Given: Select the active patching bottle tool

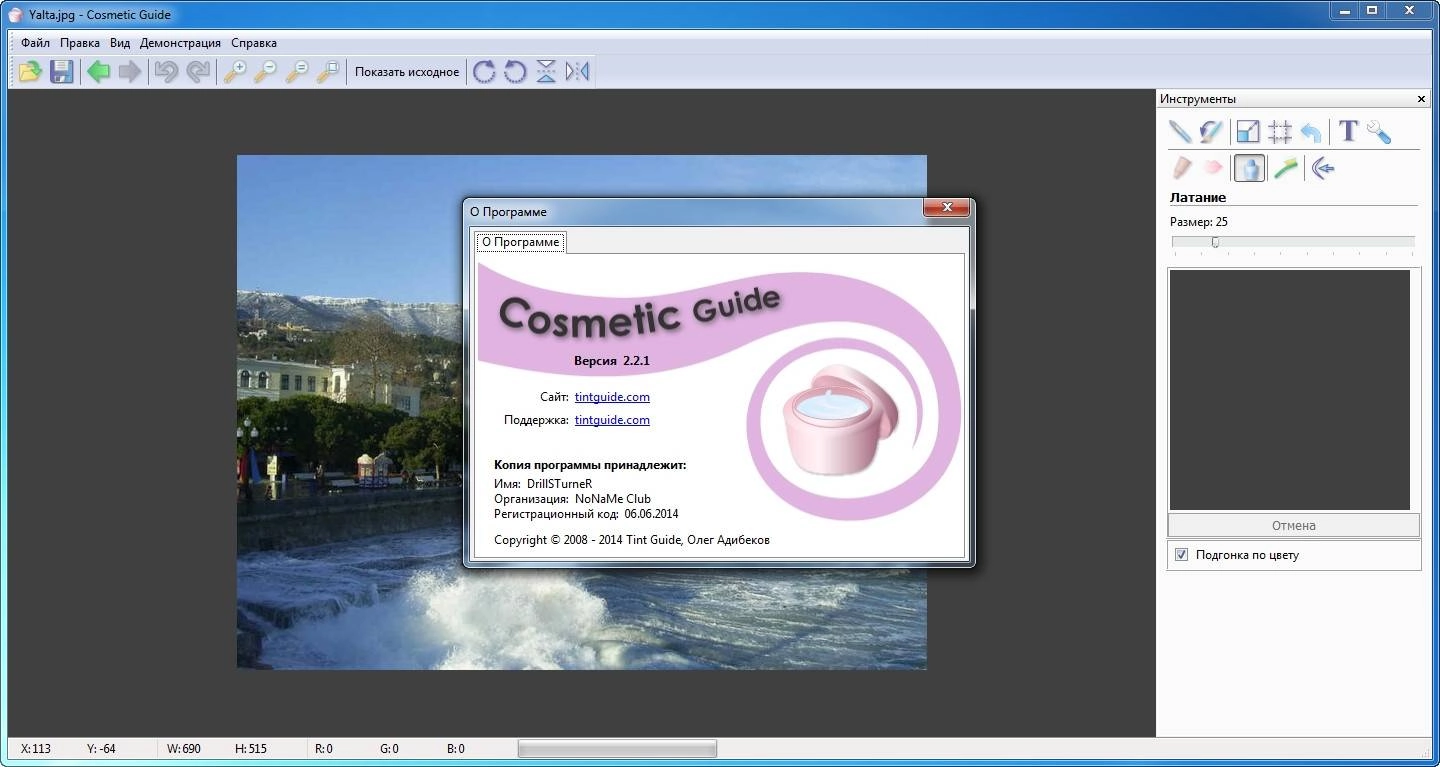Looking at the screenshot, I should click(1249, 168).
